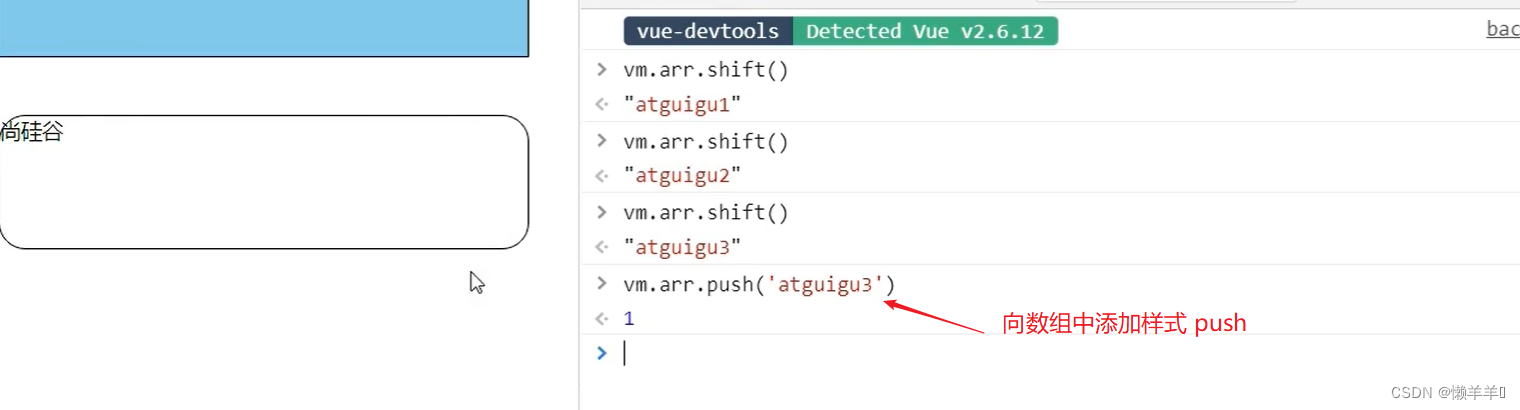
Task: Click the gray chevron beside the push command
Action: click(x=601, y=283)
